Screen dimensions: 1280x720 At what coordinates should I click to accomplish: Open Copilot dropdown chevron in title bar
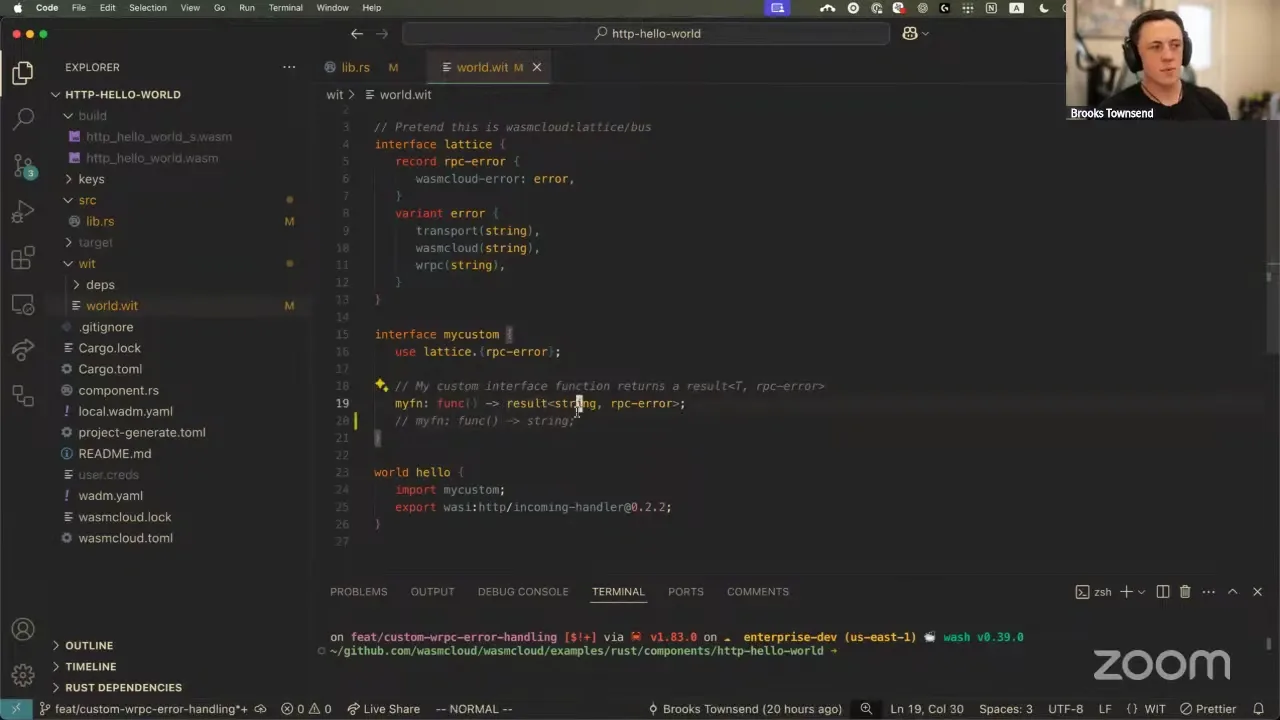point(925,33)
